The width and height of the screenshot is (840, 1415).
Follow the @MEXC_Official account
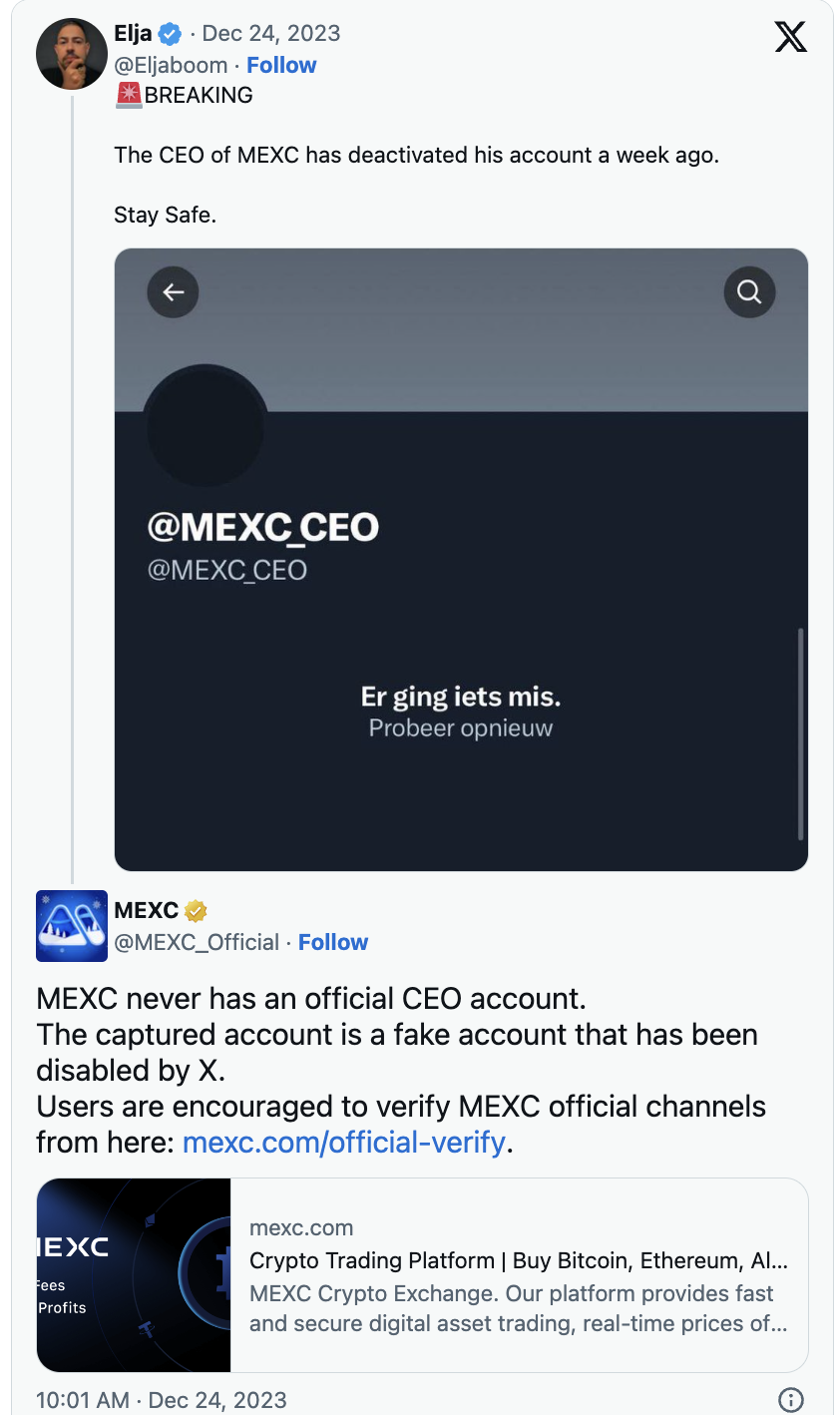click(x=333, y=943)
